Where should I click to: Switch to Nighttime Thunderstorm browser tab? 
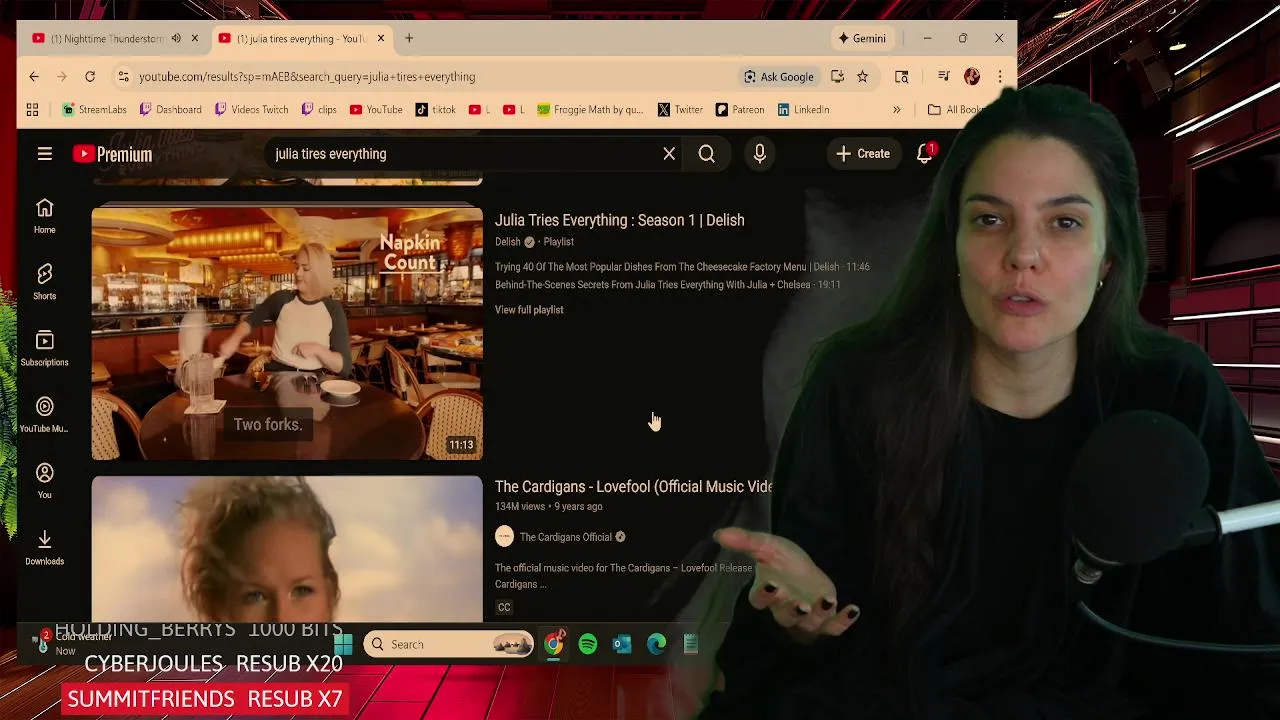[x=107, y=39]
